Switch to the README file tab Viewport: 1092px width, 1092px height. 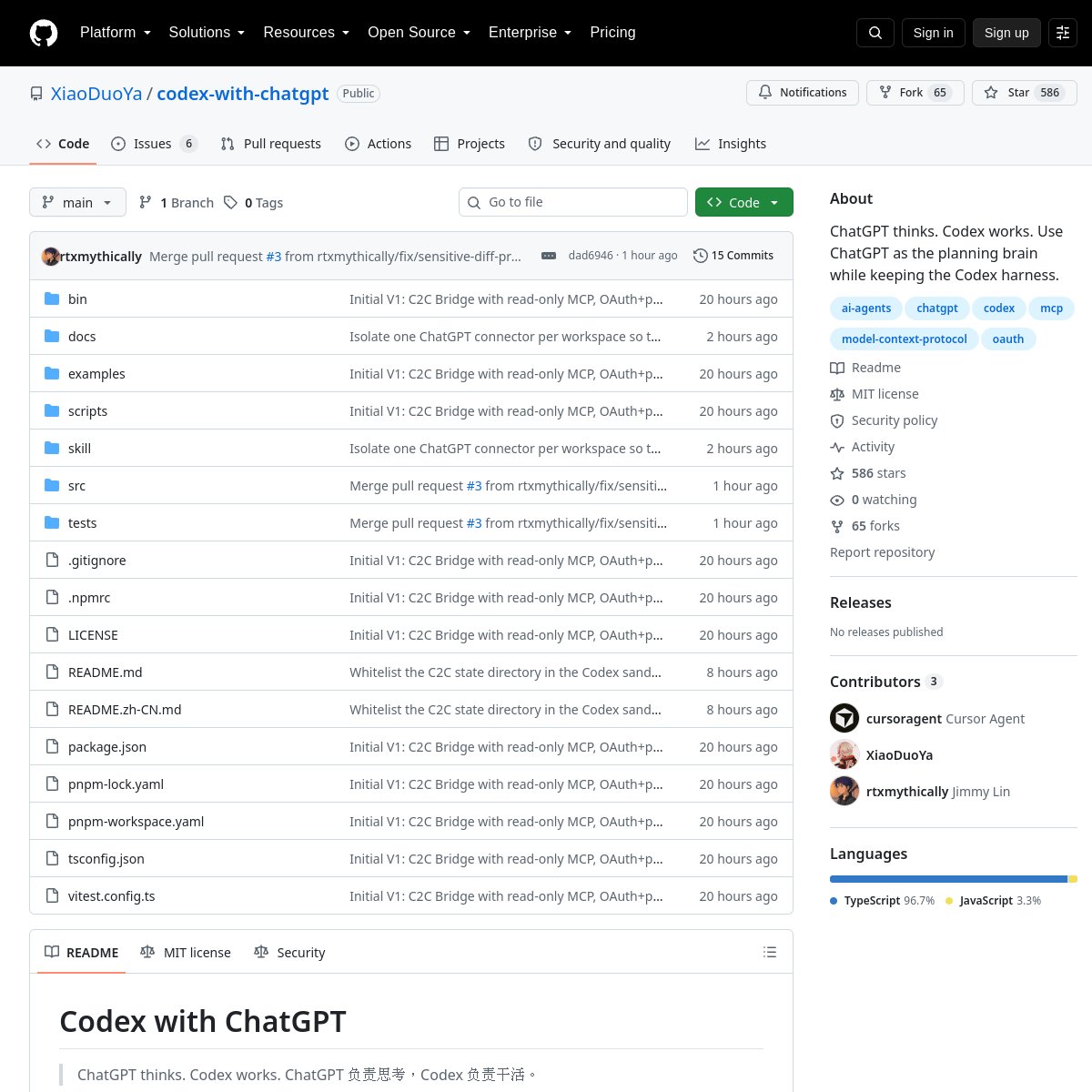point(82,952)
